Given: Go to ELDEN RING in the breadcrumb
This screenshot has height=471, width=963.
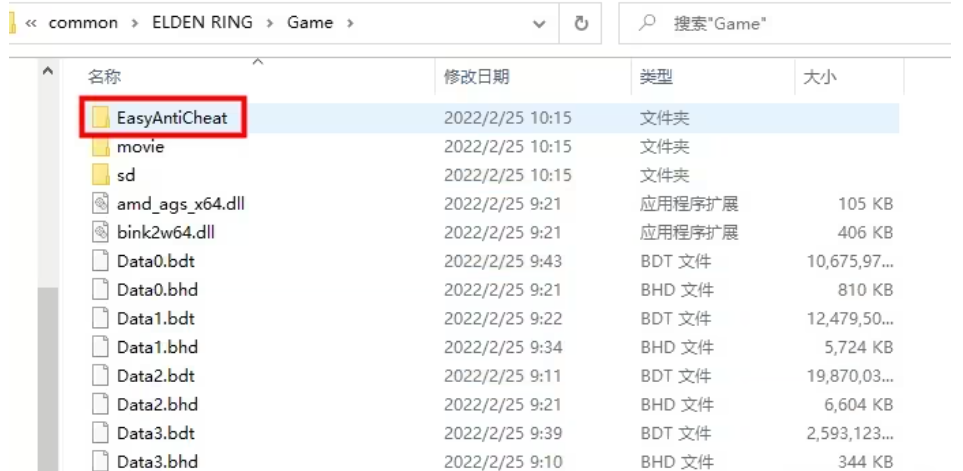Looking at the screenshot, I should tap(202, 23).
